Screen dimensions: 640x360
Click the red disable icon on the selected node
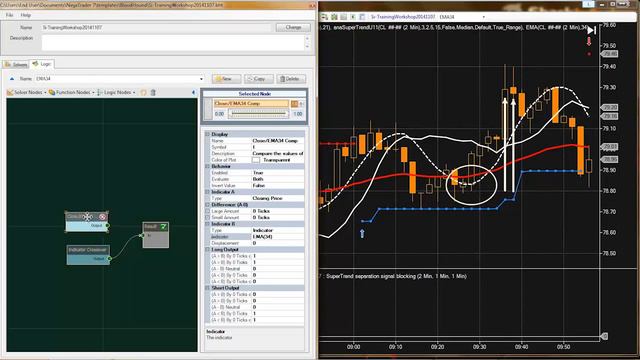102,217
